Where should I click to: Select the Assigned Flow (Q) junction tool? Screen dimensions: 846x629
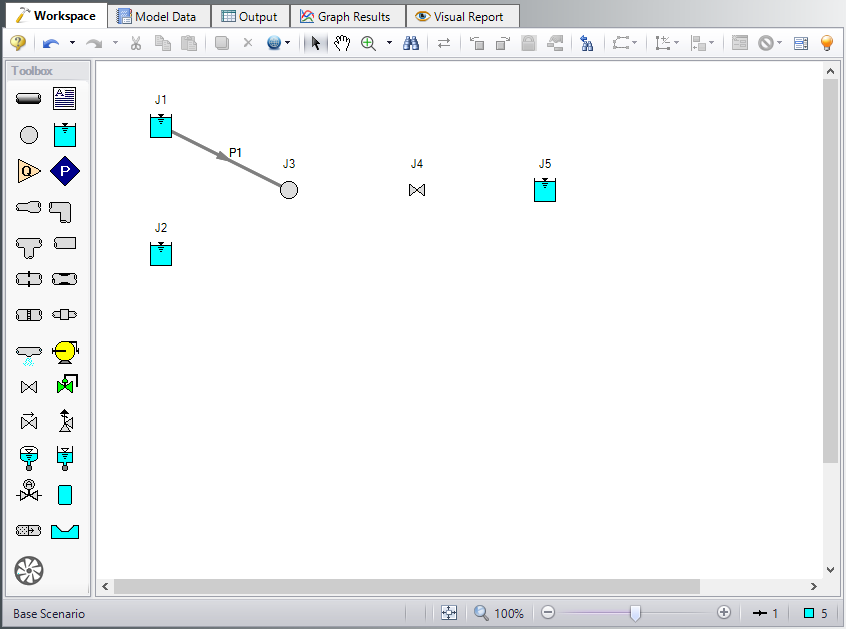(29, 171)
